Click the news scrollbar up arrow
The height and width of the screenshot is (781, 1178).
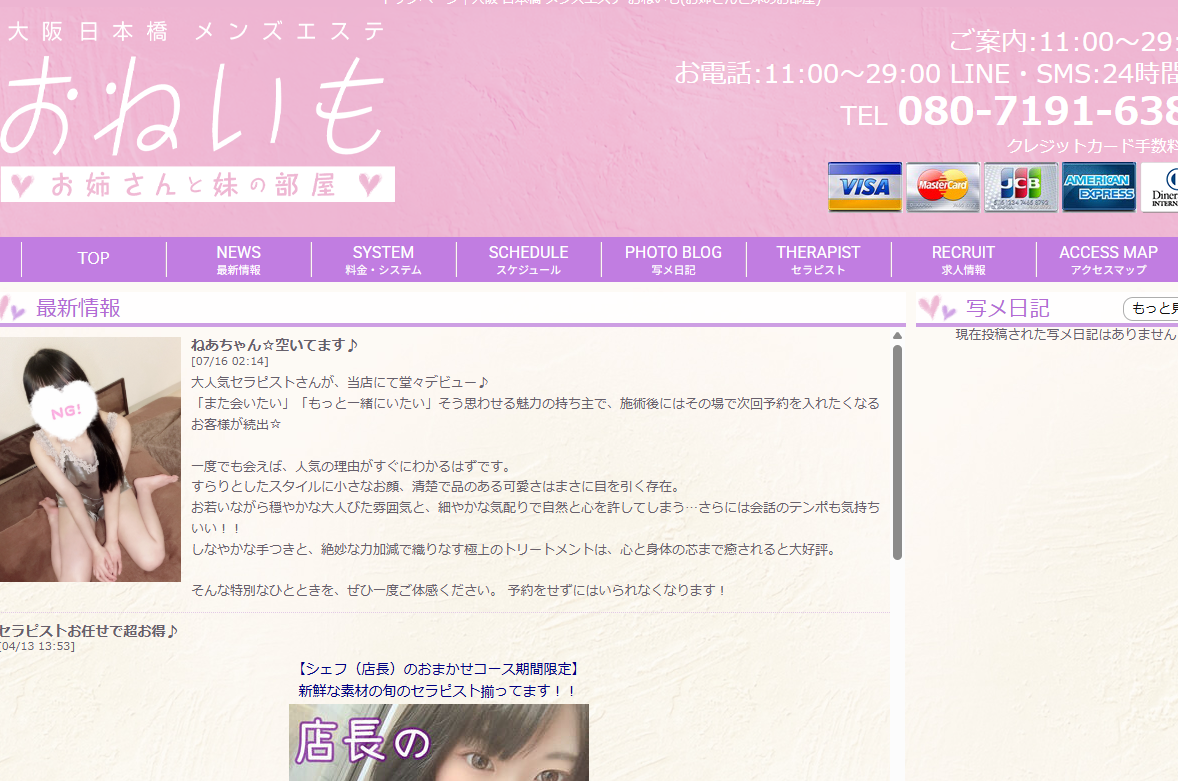pos(897,336)
